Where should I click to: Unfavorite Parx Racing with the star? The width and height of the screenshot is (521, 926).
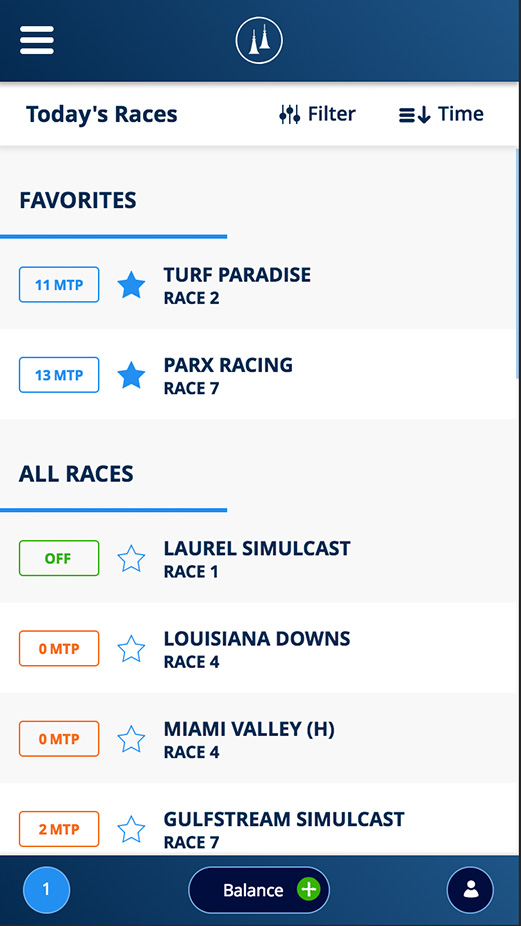(131, 376)
